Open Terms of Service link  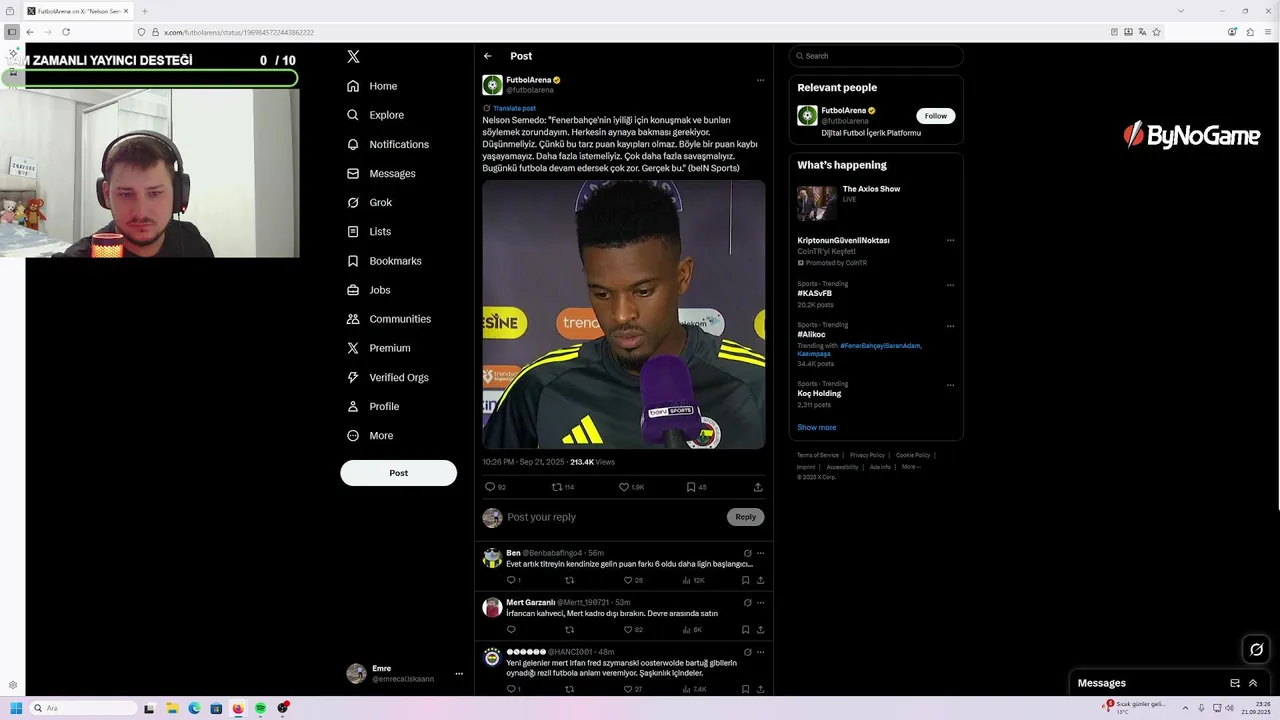coord(818,455)
